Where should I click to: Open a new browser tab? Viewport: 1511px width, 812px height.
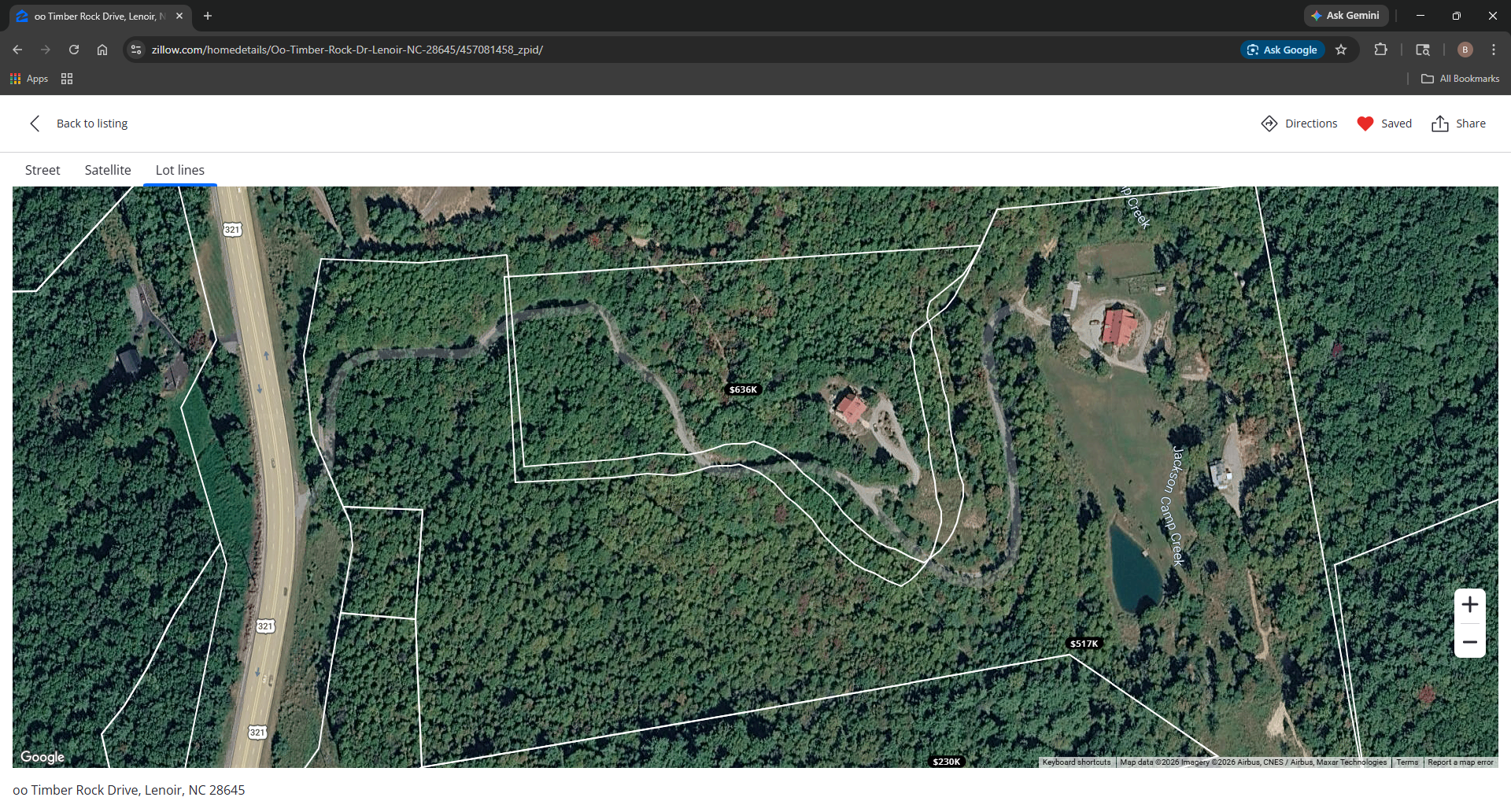(208, 16)
